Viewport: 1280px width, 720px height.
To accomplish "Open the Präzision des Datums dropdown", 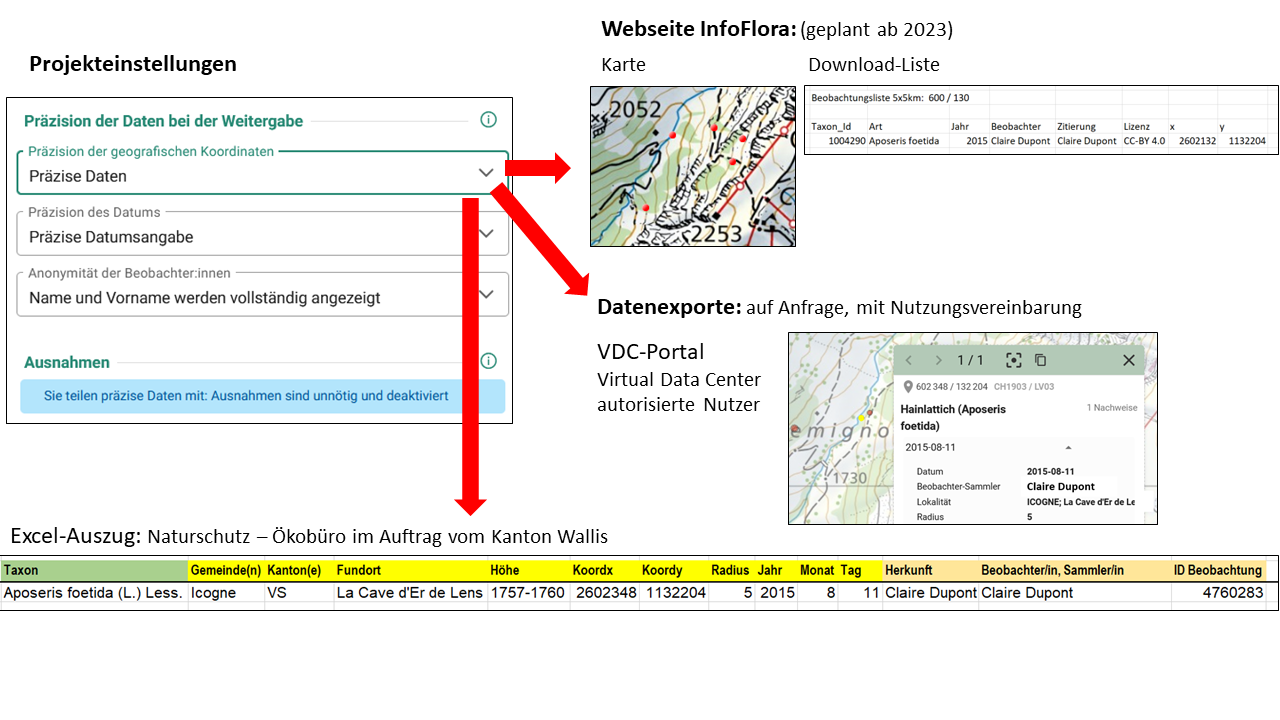I will tap(262, 233).
